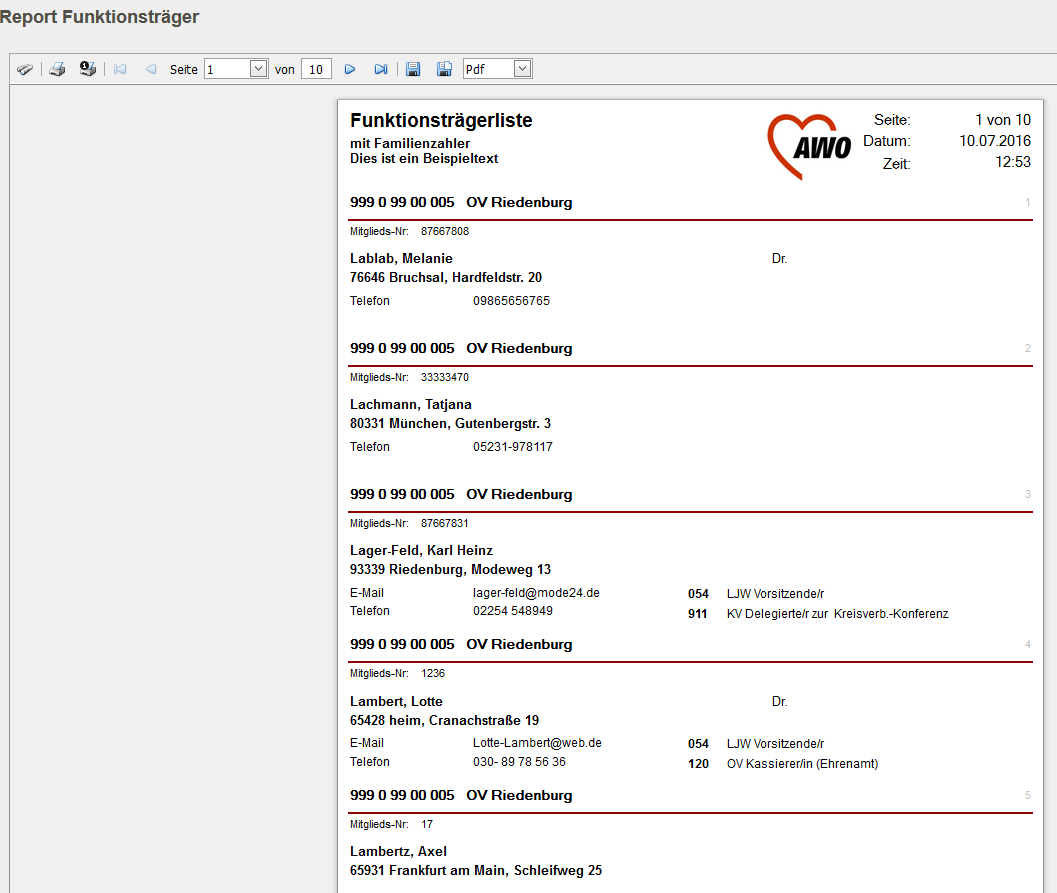The image size is (1057, 893).
Task: Print the report with printer icon
Action: pos(57,69)
